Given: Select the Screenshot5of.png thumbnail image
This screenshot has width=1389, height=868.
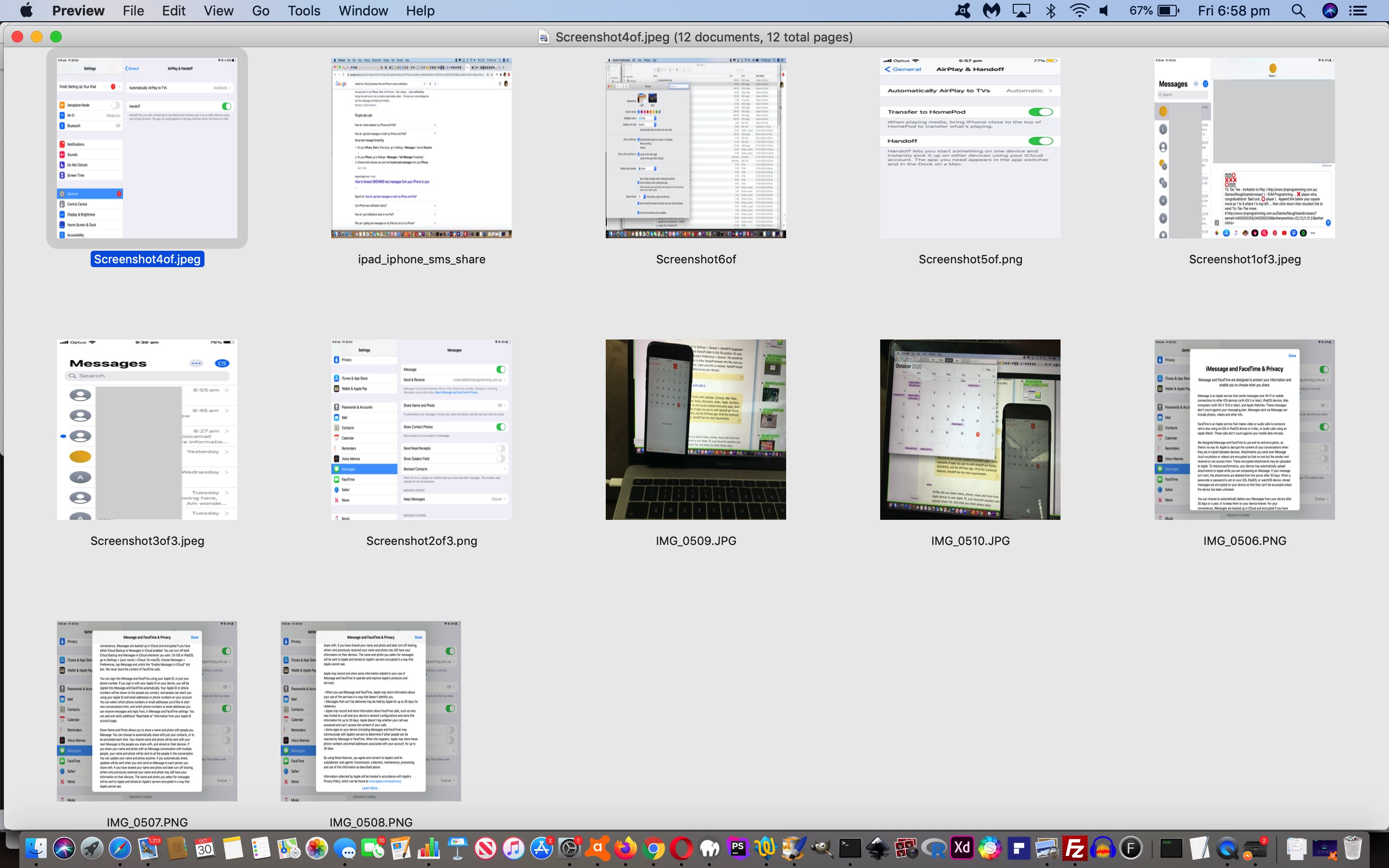Looking at the screenshot, I should tap(970, 148).
